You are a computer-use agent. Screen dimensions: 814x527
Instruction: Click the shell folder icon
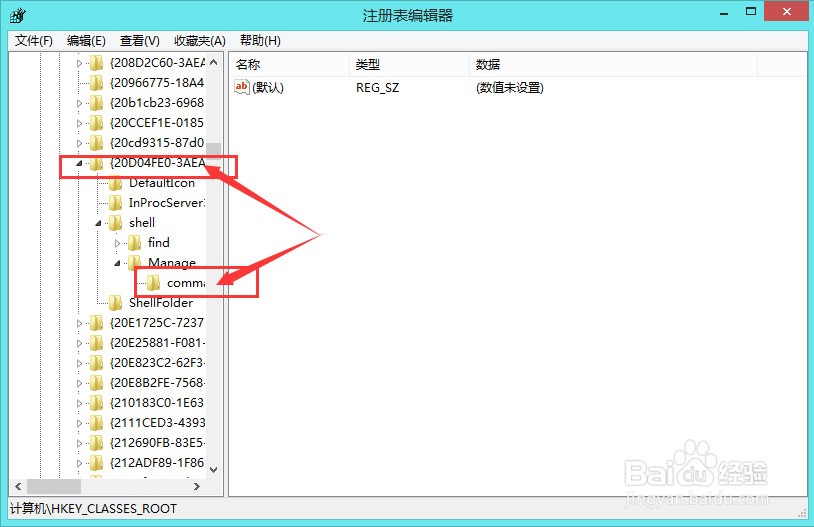(115, 223)
